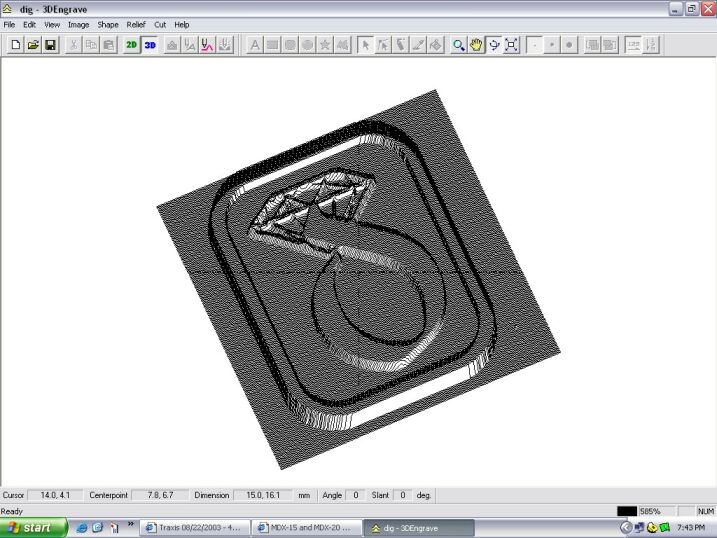Screen dimensions: 717x538
Task: Click the pink cutting path icon
Action: (207, 45)
